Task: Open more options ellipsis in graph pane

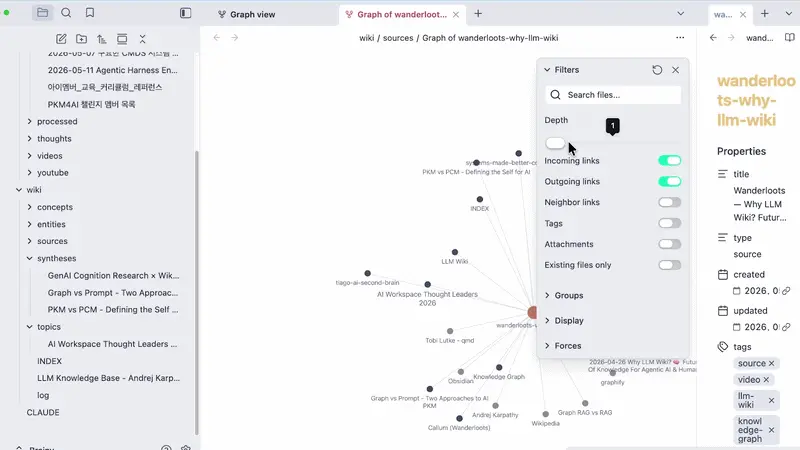Action: pos(680,38)
